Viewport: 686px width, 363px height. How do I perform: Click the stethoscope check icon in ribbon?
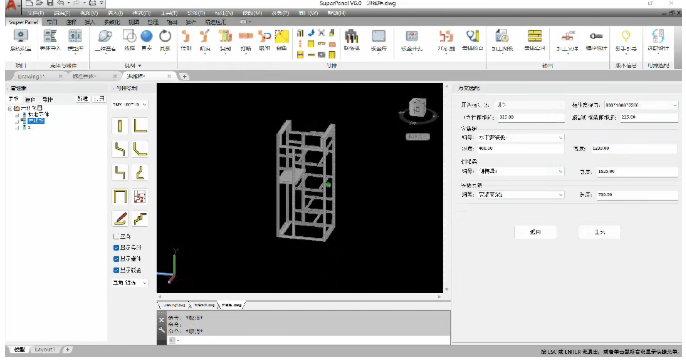472,35
